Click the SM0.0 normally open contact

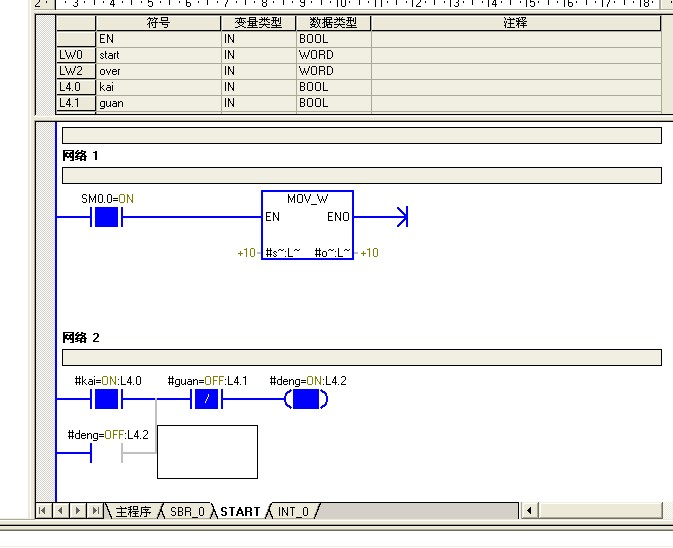pos(105,217)
